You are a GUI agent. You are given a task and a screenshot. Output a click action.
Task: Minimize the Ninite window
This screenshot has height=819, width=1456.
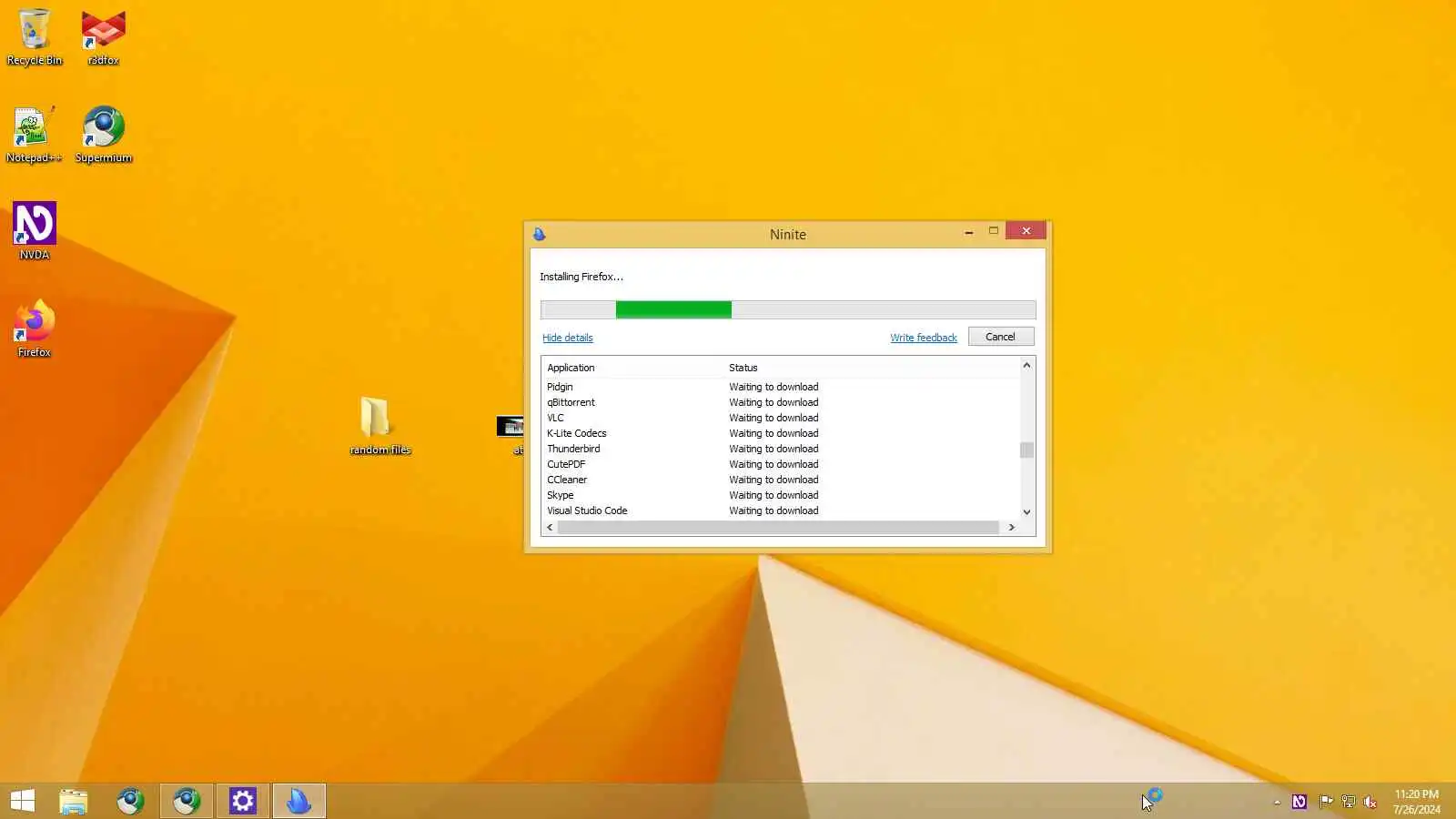point(968,232)
